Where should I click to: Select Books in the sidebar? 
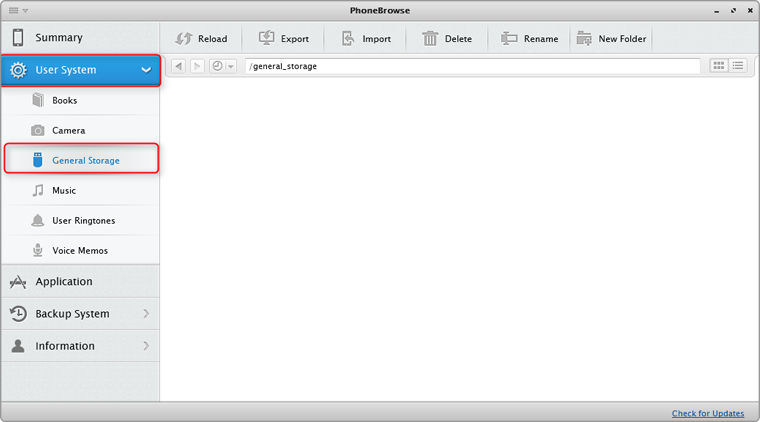coord(64,101)
